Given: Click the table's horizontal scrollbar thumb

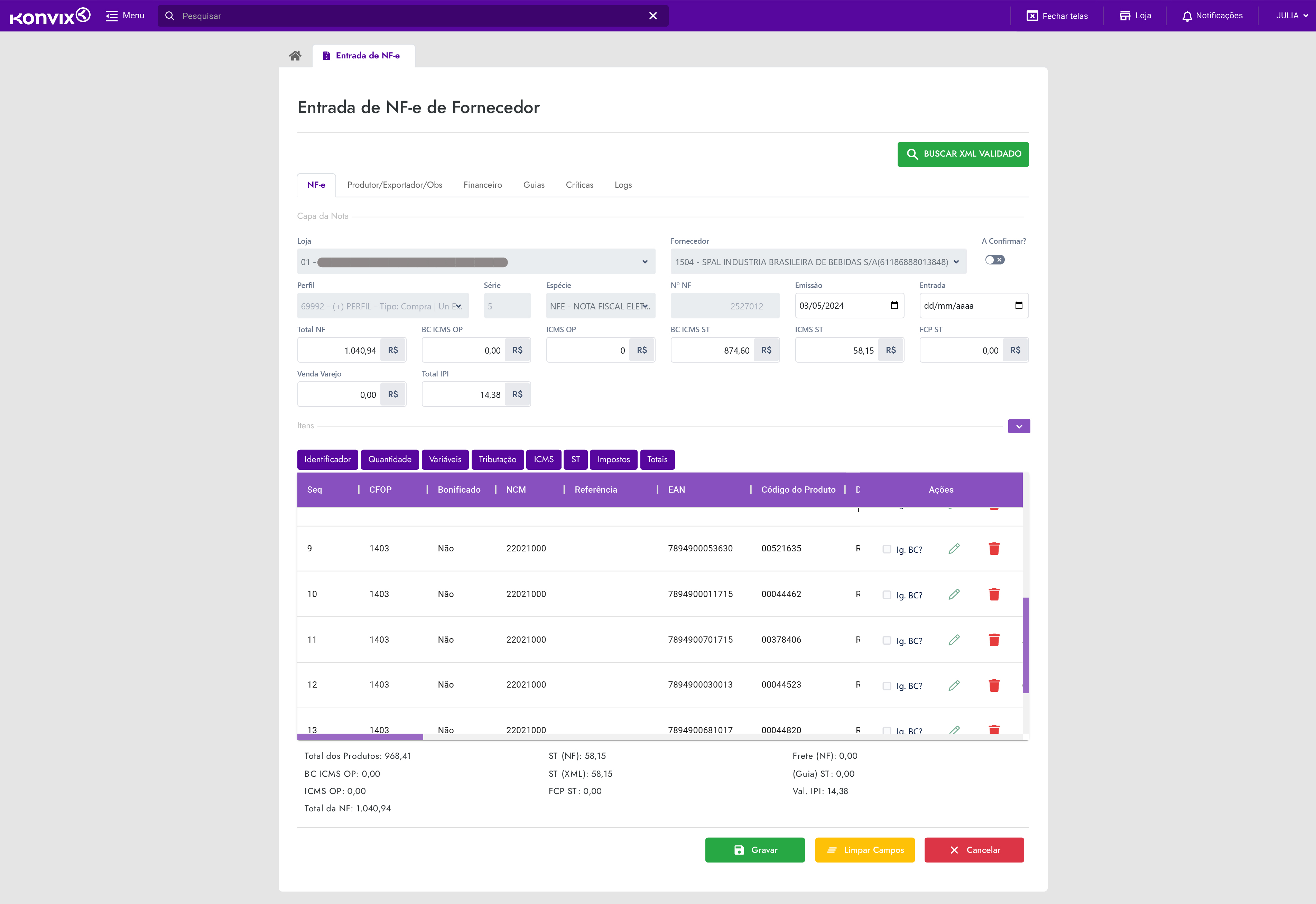Looking at the screenshot, I should coord(360,737).
